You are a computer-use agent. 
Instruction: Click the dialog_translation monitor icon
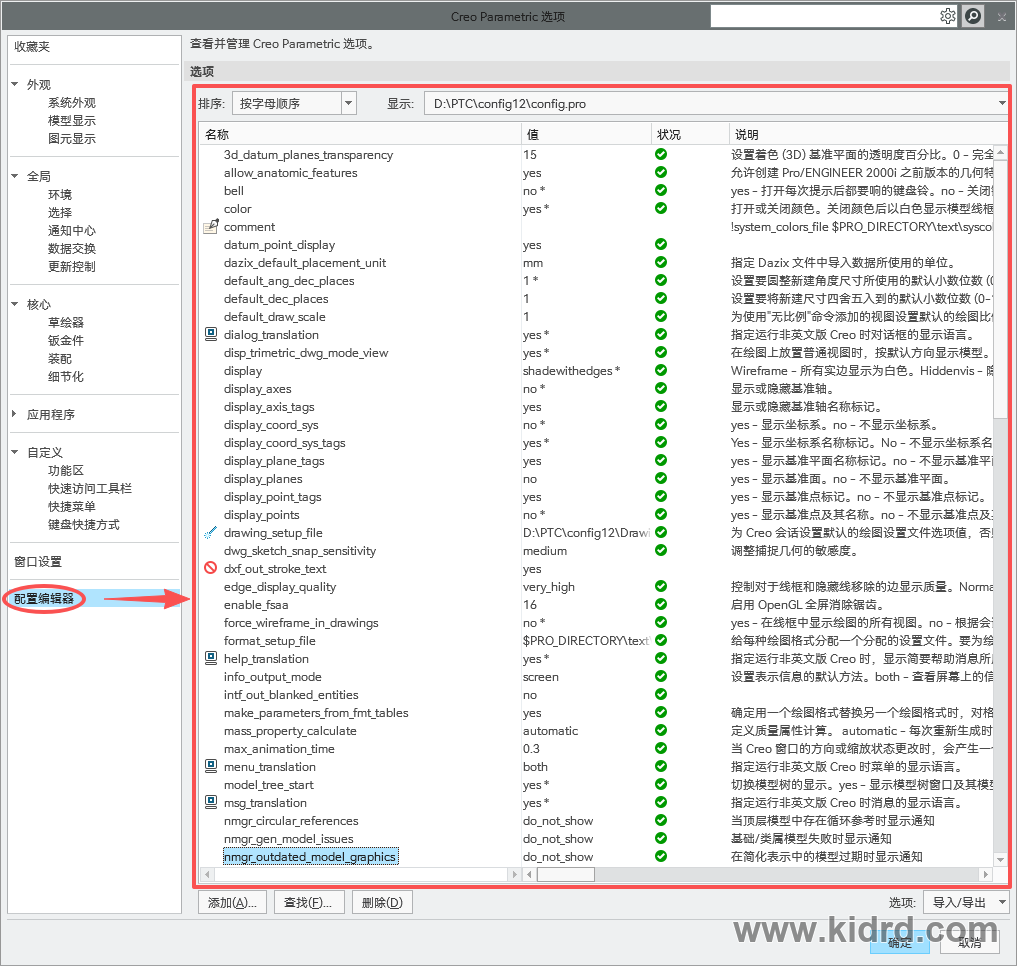[211, 334]
